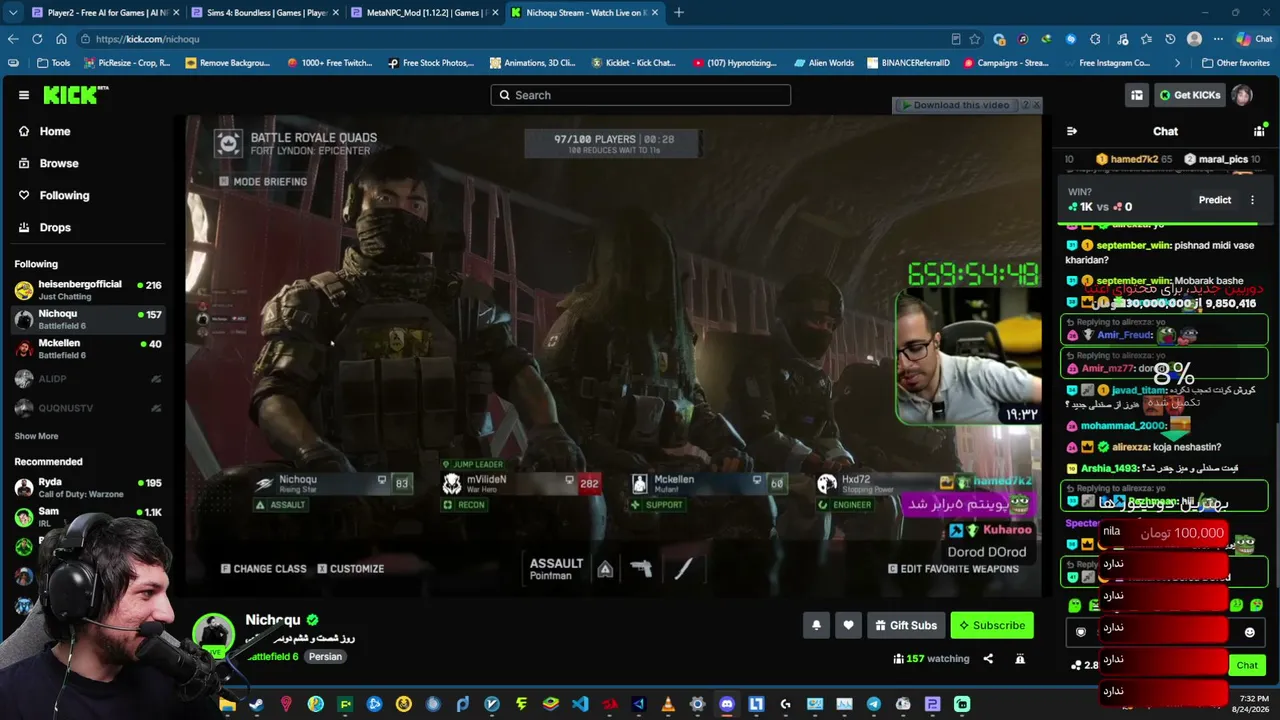Open the Kicklet - Kick Chat bookmark
The image size is (1280, 720).
coord(633,63)
